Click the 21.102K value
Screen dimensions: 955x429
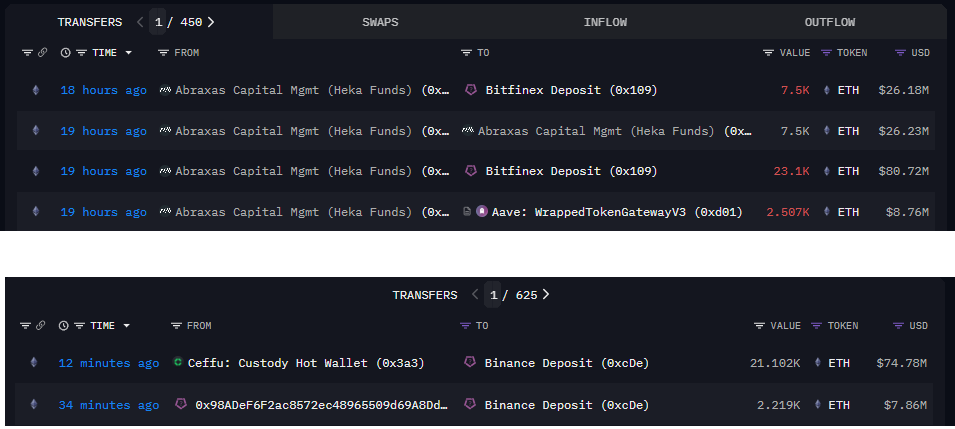775,363
